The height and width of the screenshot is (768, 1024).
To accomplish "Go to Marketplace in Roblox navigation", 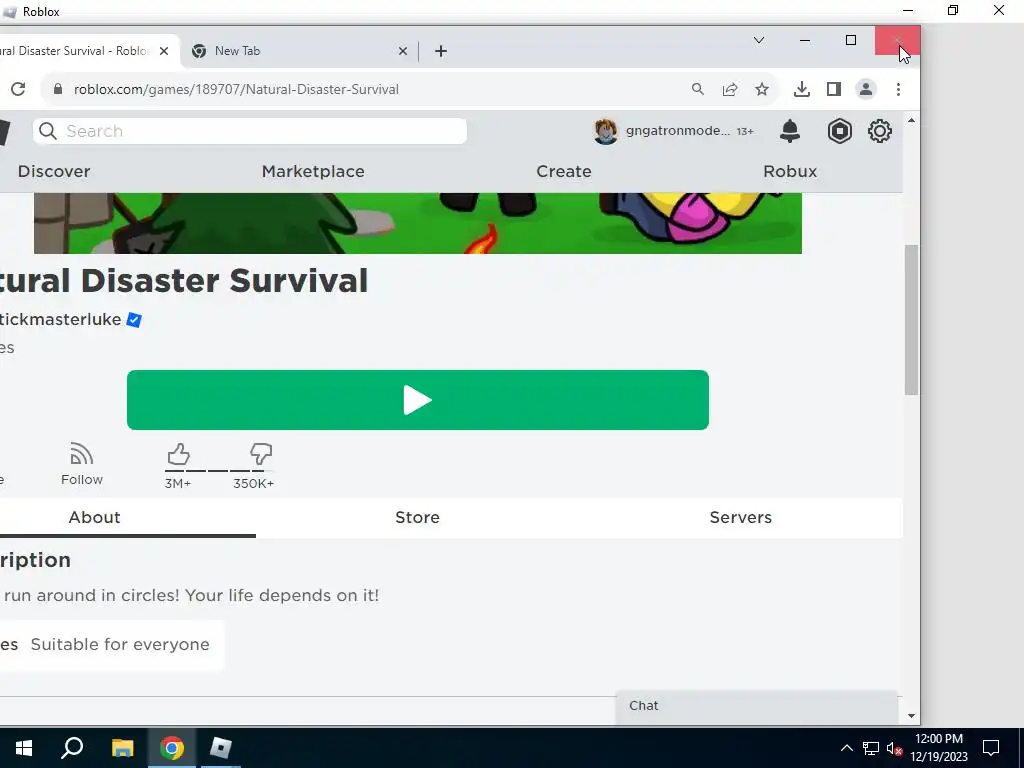I will (x=313, y=171).
